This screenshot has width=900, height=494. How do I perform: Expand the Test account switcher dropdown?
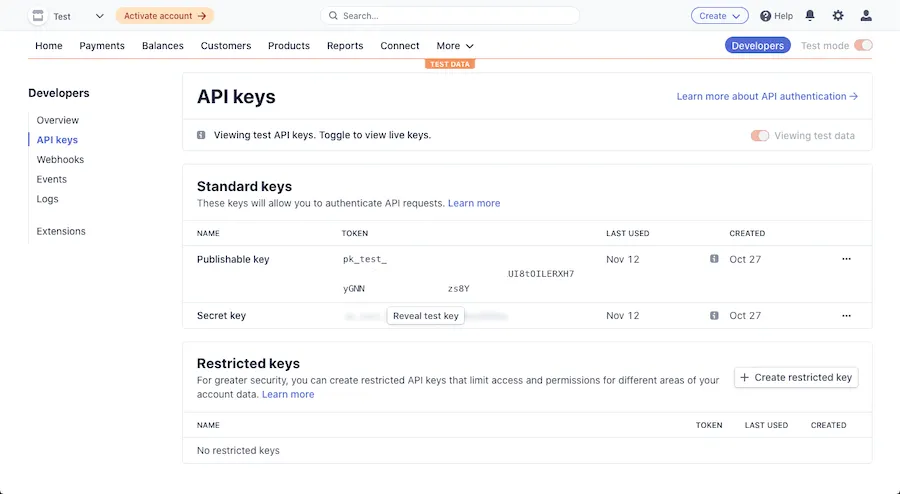[x=99, y=16]
